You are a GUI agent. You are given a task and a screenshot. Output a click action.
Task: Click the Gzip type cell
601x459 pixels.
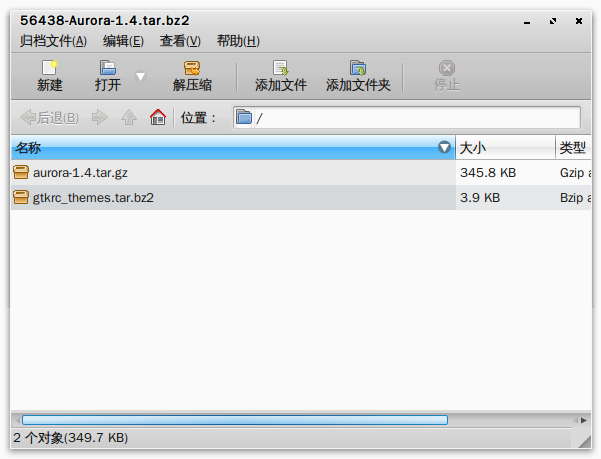pyautogui.click(x=575, y=173)
